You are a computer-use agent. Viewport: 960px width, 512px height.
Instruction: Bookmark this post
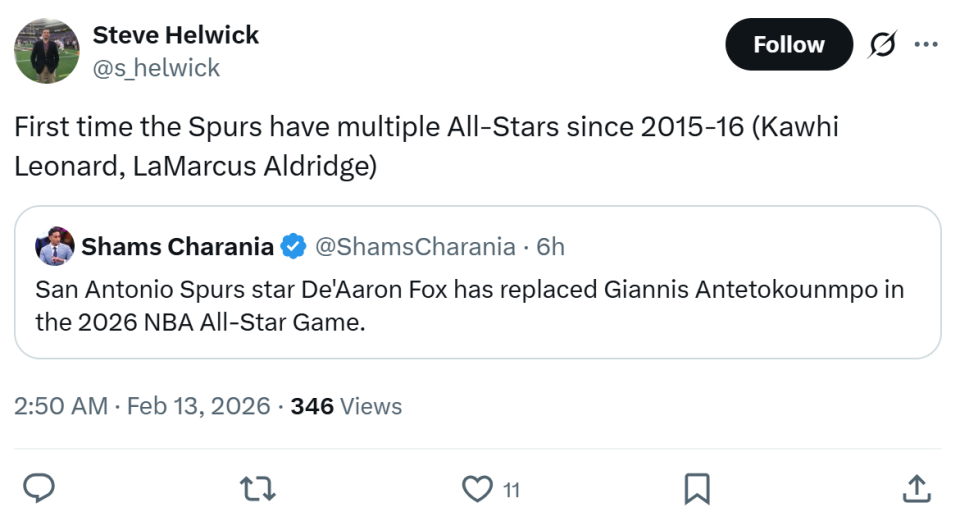coord(696,488)
